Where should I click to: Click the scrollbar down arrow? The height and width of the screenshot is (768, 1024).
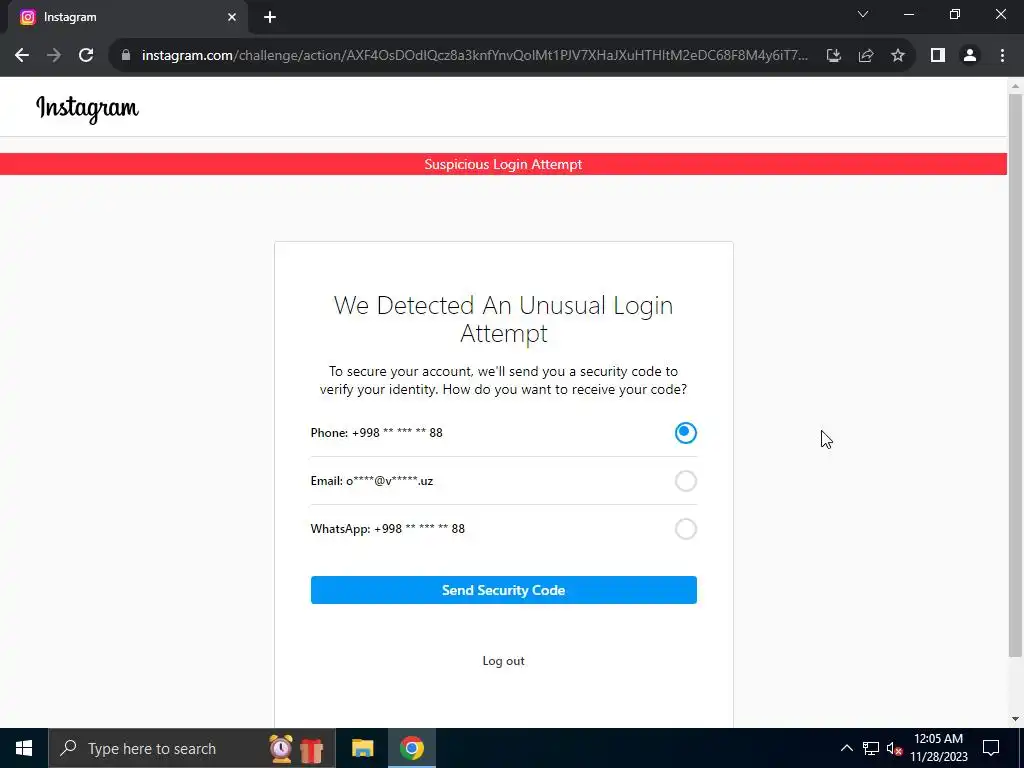pos(1015,719)
